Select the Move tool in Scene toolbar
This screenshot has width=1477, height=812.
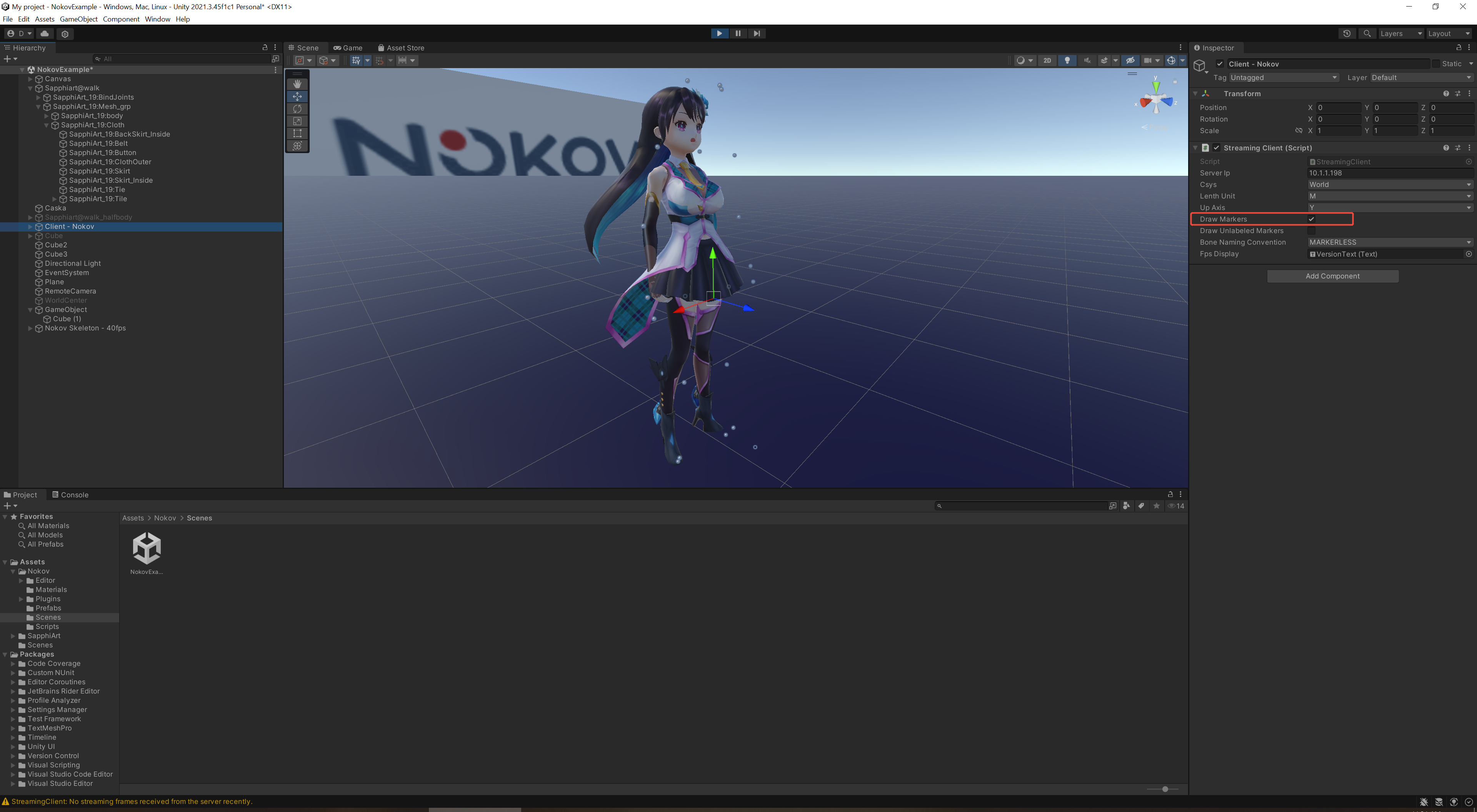(297, 96)
